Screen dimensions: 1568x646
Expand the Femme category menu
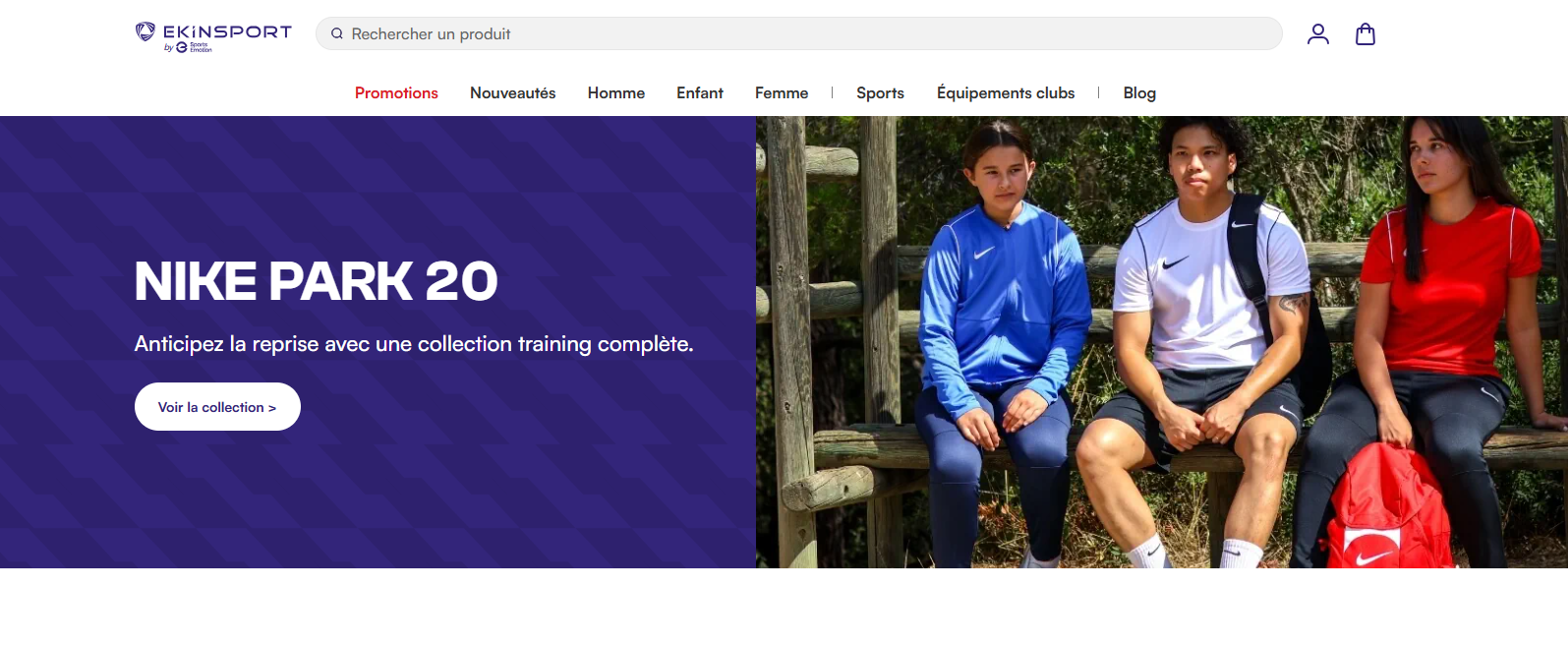[x=781, y=92]
